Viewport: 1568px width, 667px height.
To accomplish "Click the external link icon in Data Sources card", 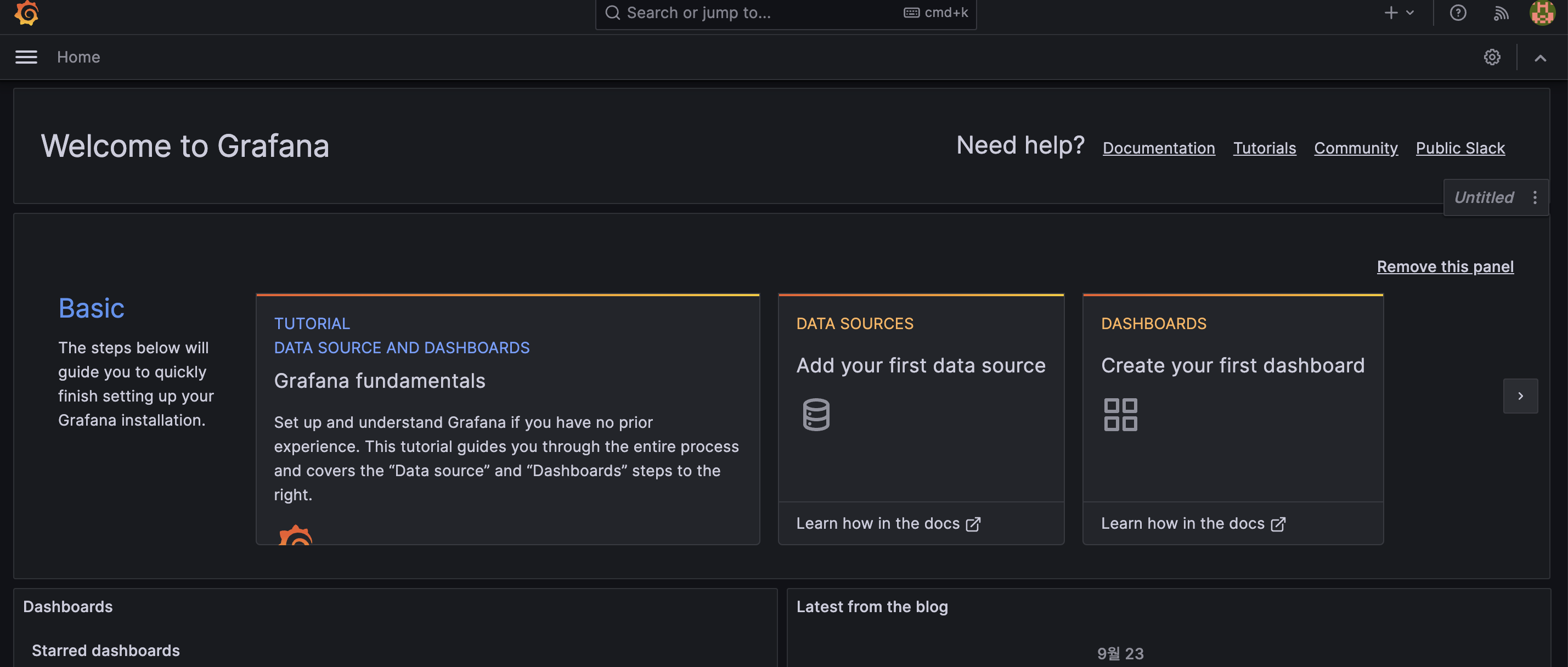I will (x=973, y=524).
